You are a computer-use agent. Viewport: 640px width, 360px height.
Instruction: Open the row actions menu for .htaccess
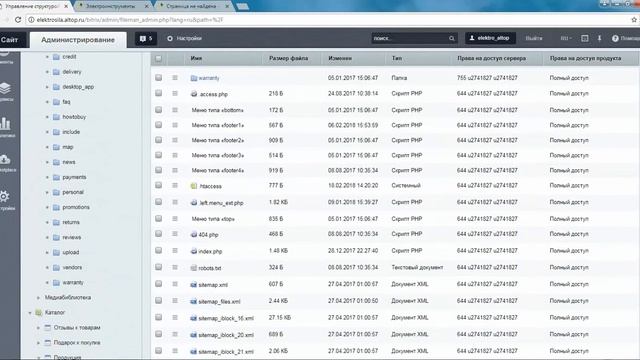click(175, 185)
